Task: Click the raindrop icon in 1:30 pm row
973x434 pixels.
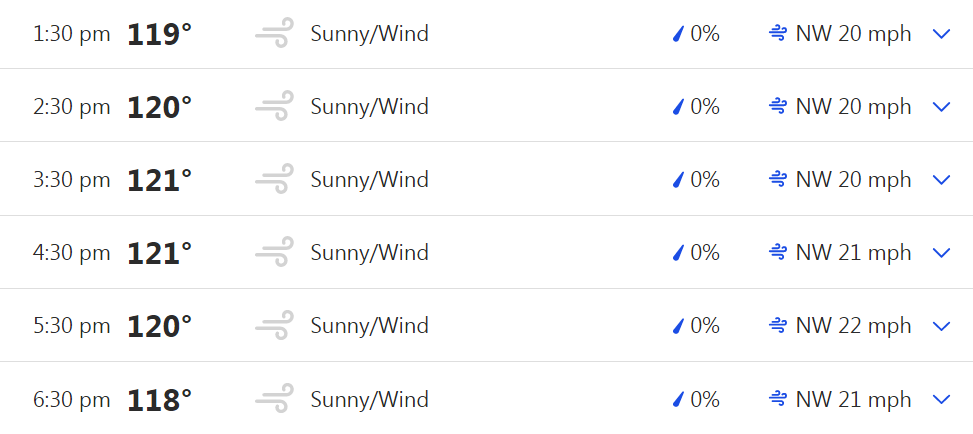Action: pyautogui.click(x=678, y=34)
